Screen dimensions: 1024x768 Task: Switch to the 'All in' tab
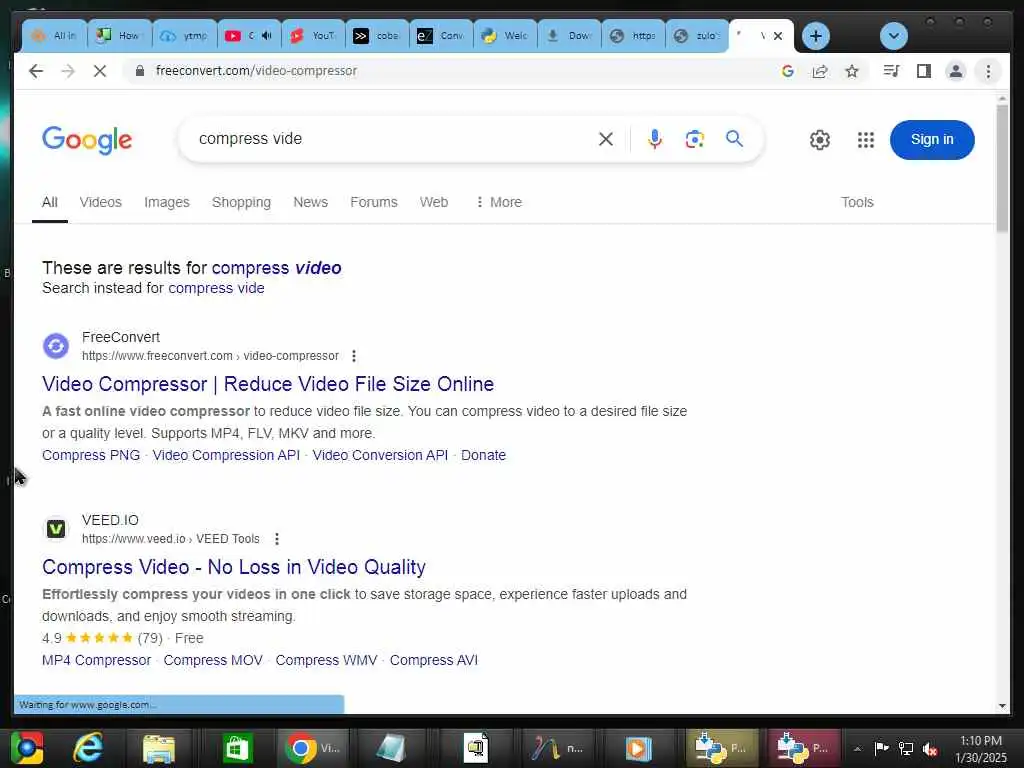55,36
